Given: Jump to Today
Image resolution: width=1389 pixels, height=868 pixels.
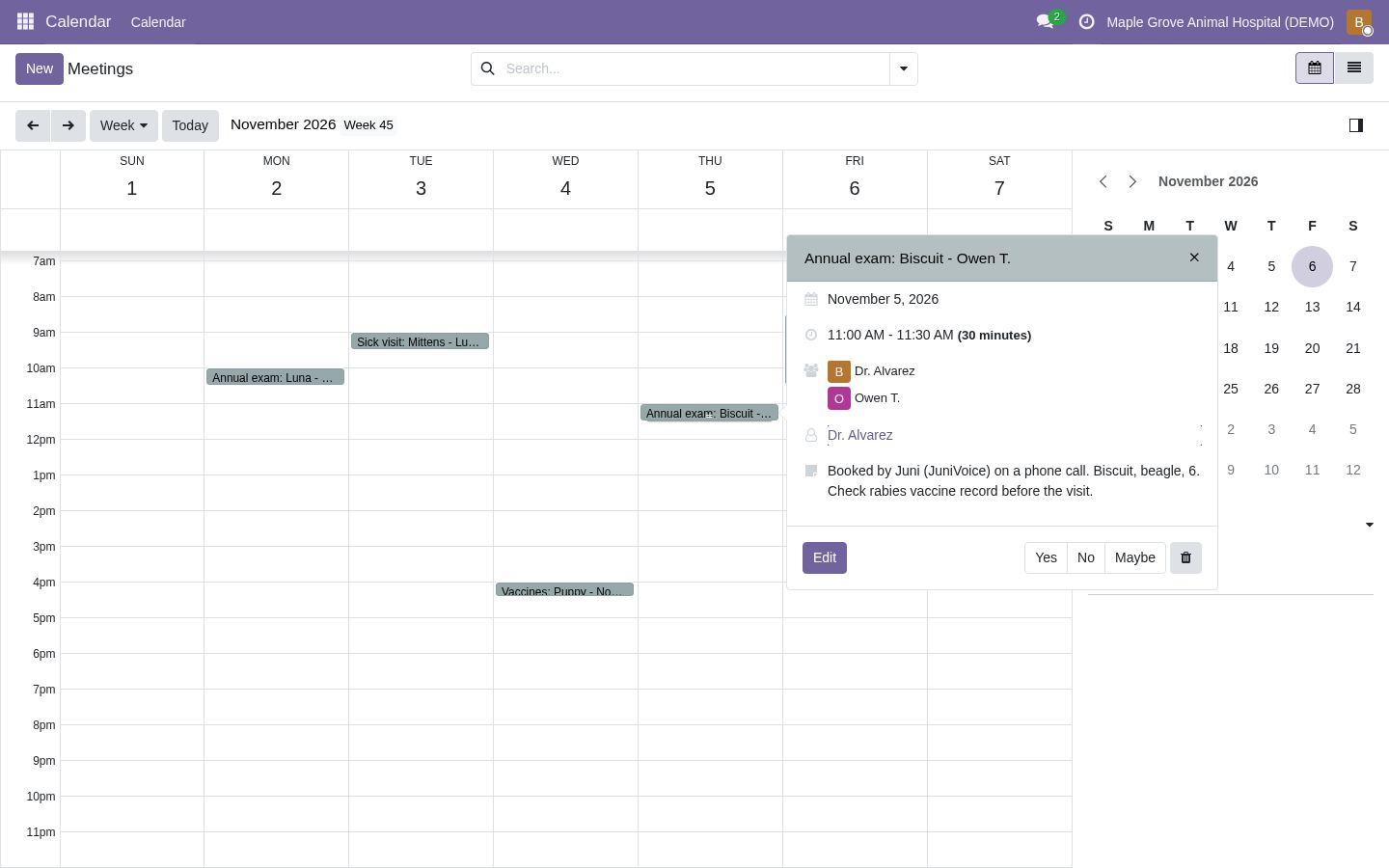Looking at the screenshot, I should click(x=190, y=125).
